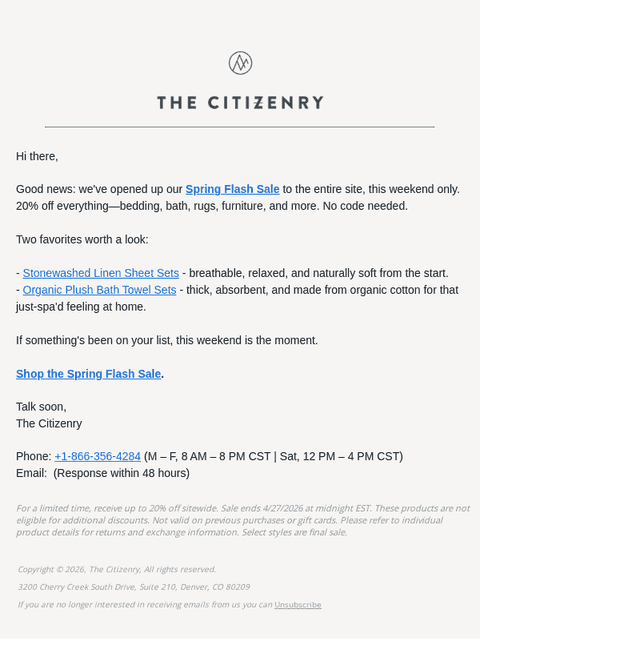The width and height of the screenshot is (640, 654).
Task: Click the "Hi there," greeting text
Action: tap(37, 156)
